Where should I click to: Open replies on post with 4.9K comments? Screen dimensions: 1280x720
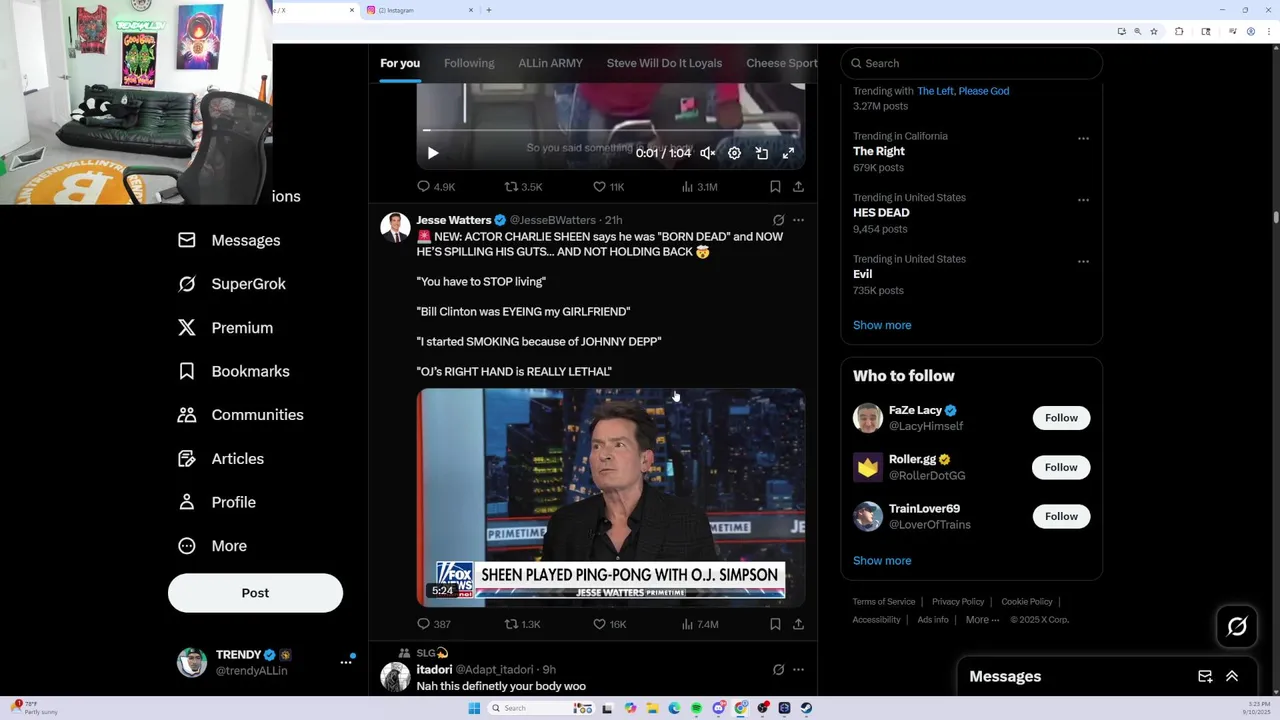click(436, 187)
